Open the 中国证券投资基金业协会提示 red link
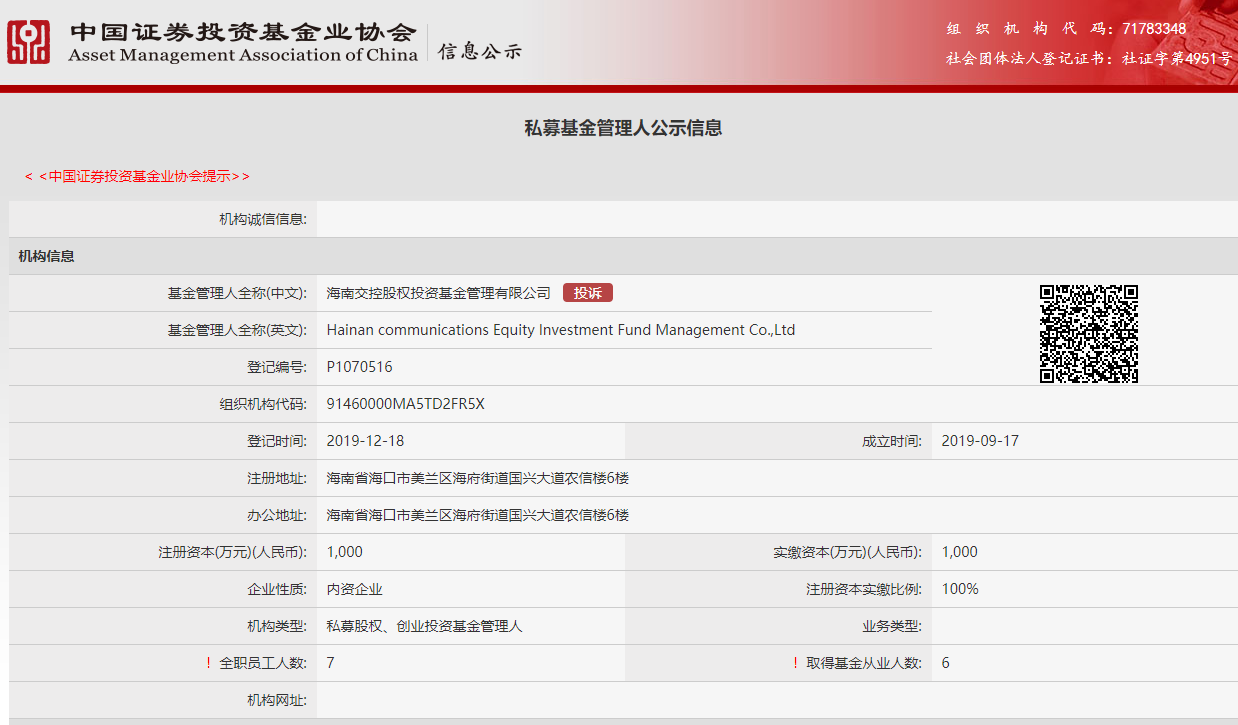Image resolution: width=1238 pixels, height=725 pixels. [x=137, y=176]
